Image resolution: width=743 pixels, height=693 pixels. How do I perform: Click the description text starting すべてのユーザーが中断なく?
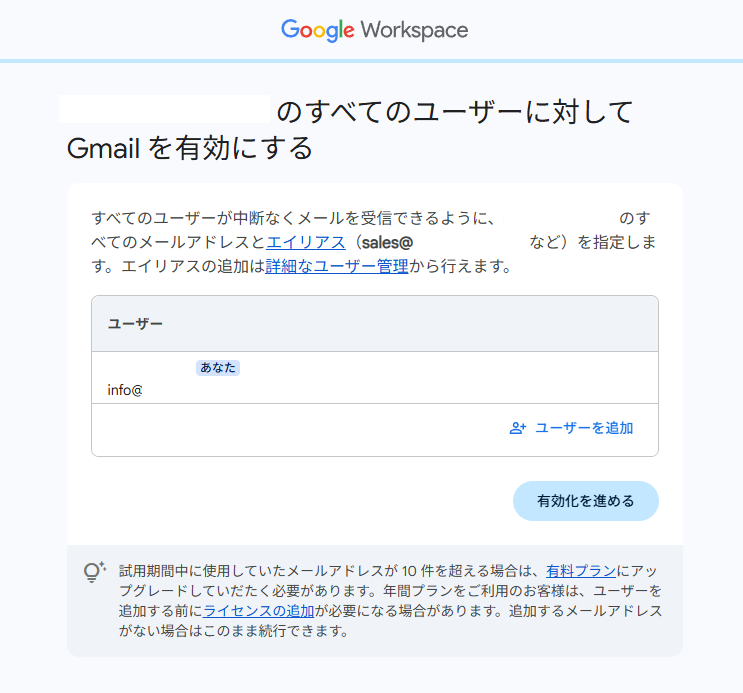coord(290,218)
